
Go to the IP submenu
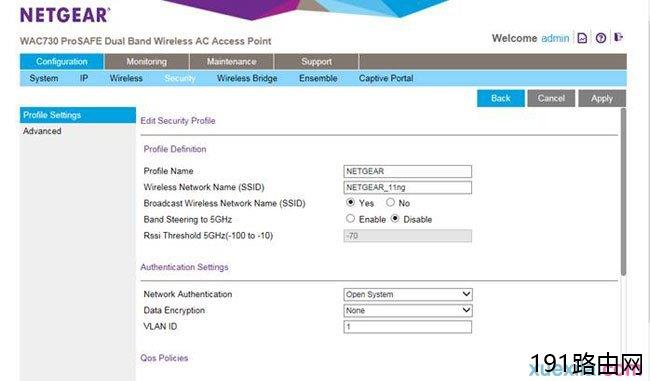point(84,78)
